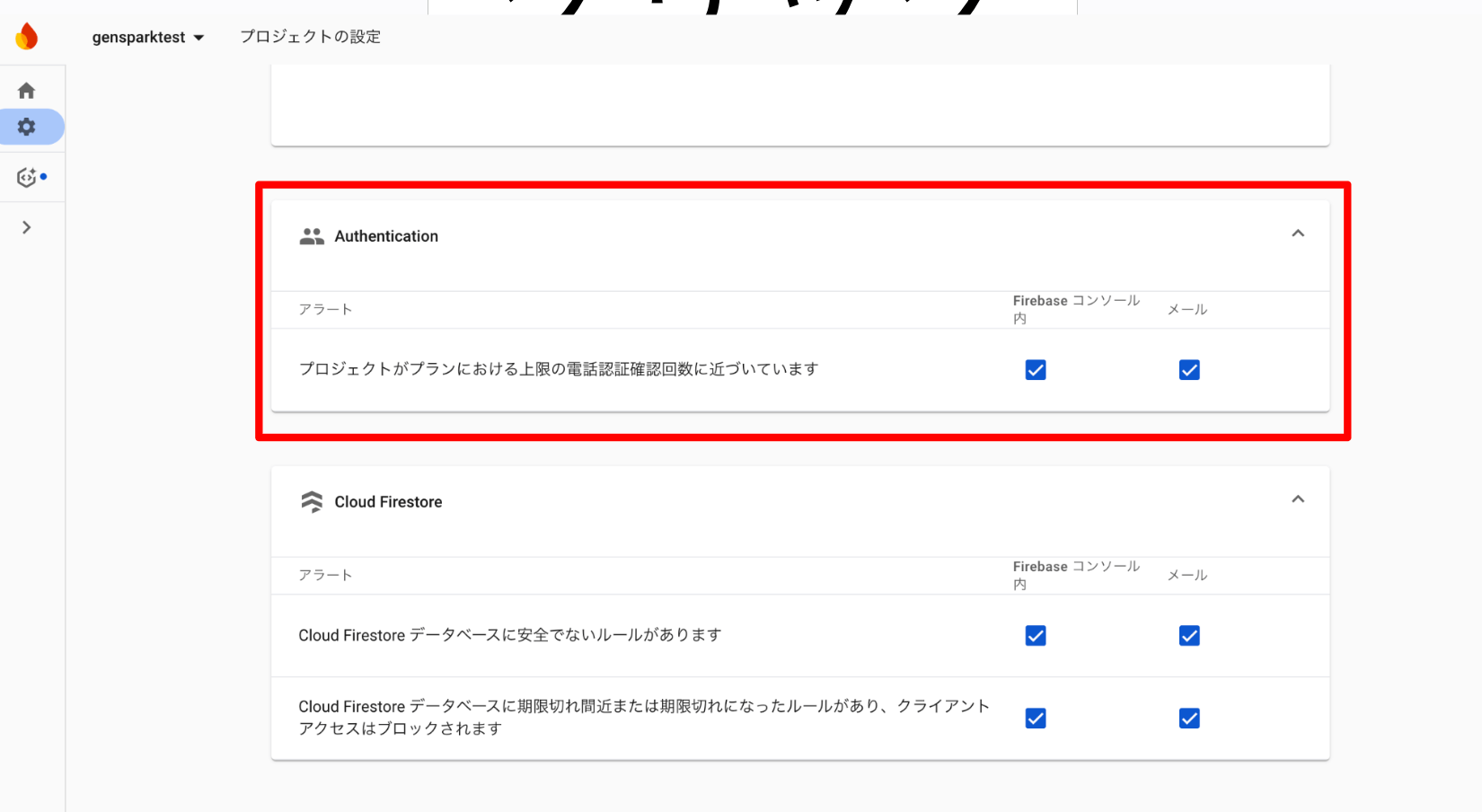The width and height of the screenshot is (1482, 812).
Task: Uncheck email alert for phone auth limit
Action: tap(1189, 370)
